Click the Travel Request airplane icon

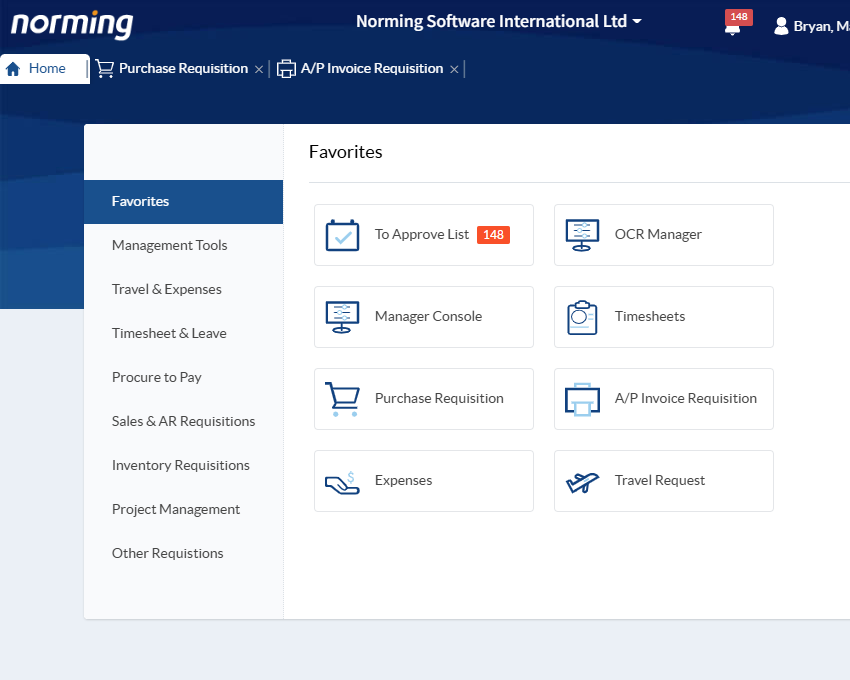tap(582, 481)
